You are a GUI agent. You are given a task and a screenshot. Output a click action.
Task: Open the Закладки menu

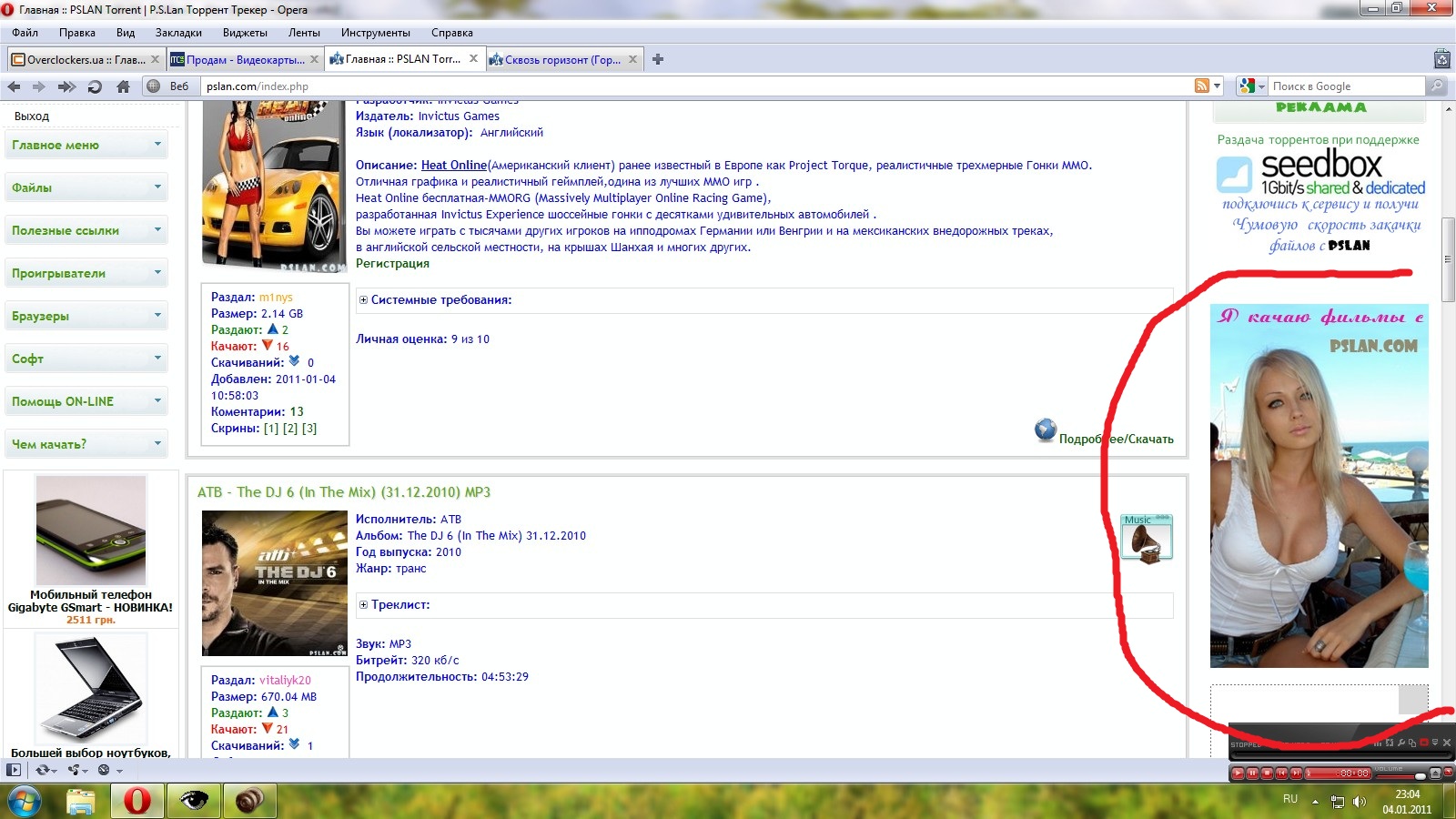click(178, 33)
